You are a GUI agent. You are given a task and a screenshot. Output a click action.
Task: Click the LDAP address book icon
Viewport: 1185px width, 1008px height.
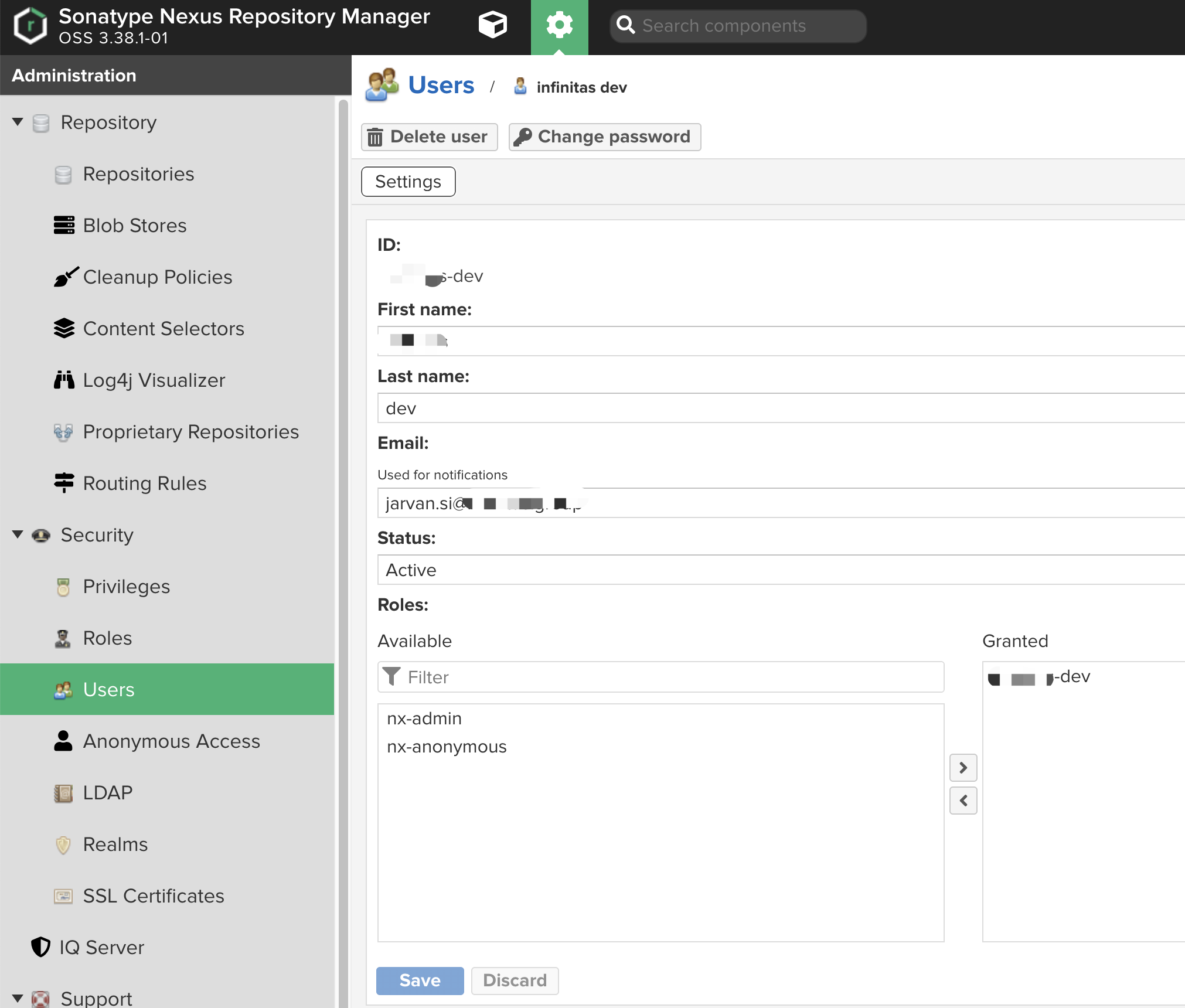coord(63,793)
